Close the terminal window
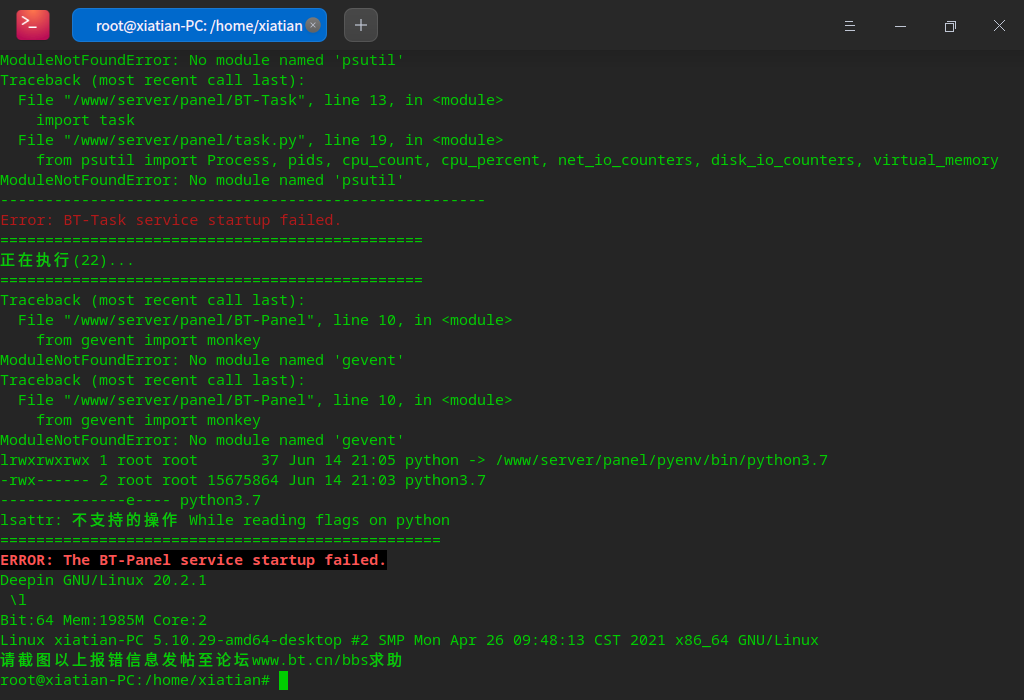Viewport: 1024px width, 700px height. point(999,25)
